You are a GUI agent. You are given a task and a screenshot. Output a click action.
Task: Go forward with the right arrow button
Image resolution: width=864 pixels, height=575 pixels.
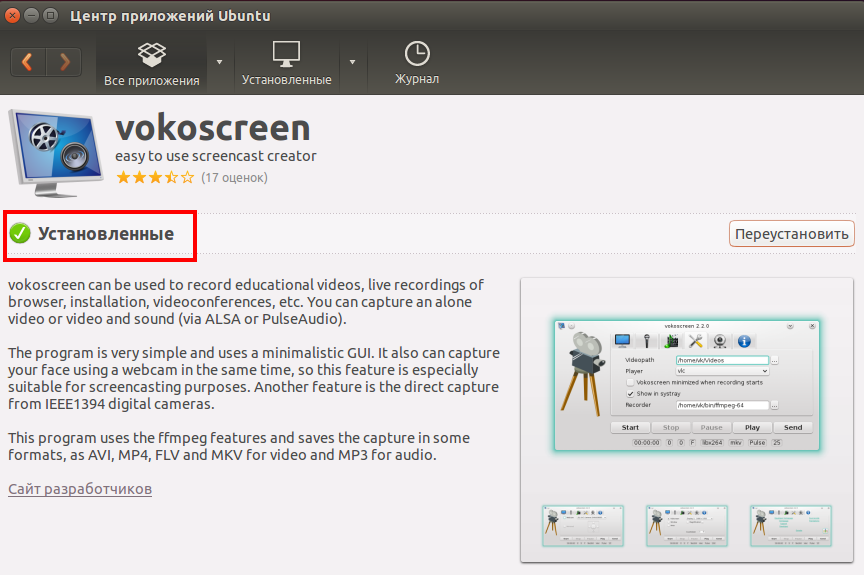tap(64, 62)
